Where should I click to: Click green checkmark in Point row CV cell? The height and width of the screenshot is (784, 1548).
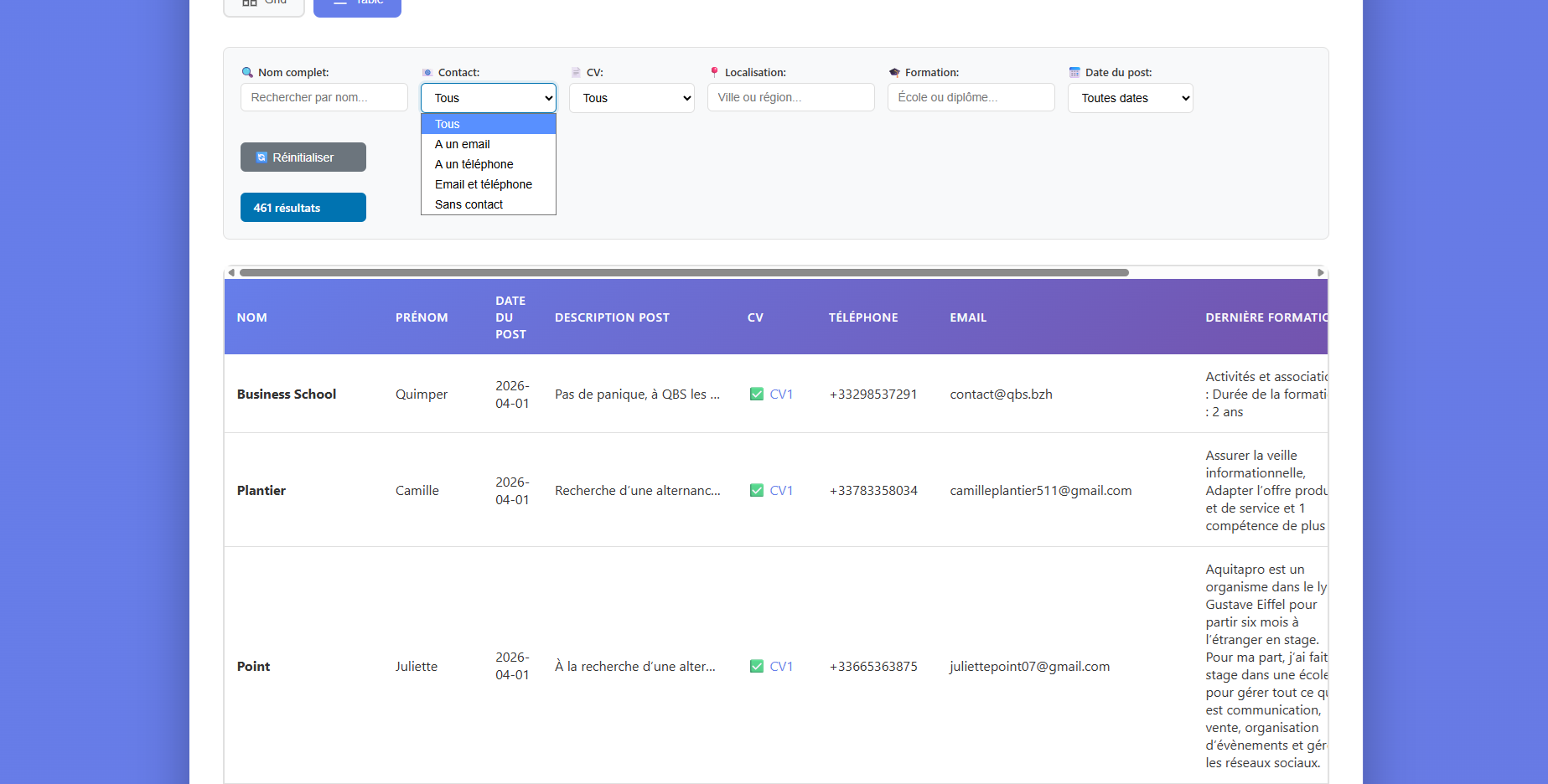[757, 667]
